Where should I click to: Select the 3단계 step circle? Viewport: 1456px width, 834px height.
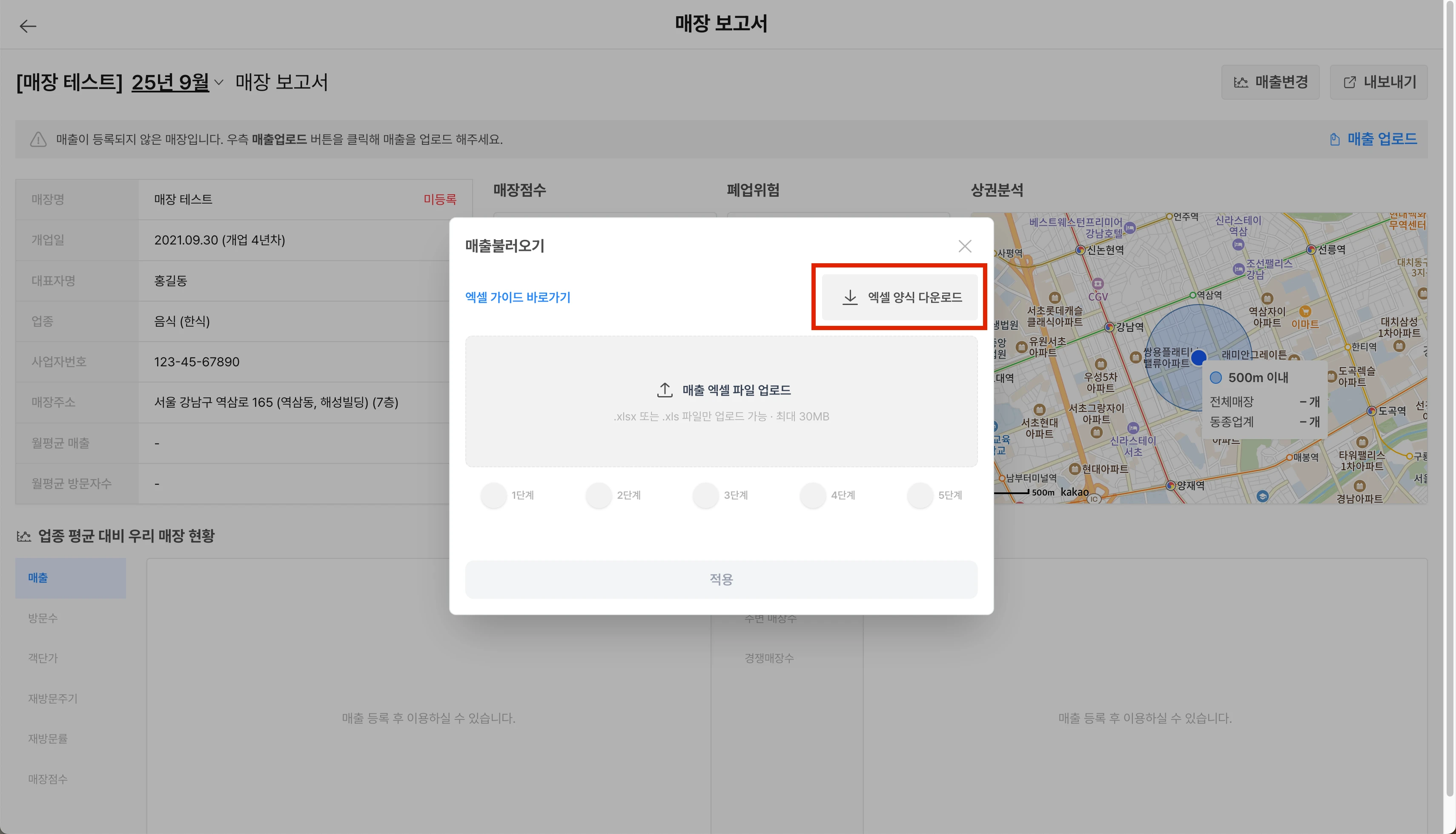706,495
